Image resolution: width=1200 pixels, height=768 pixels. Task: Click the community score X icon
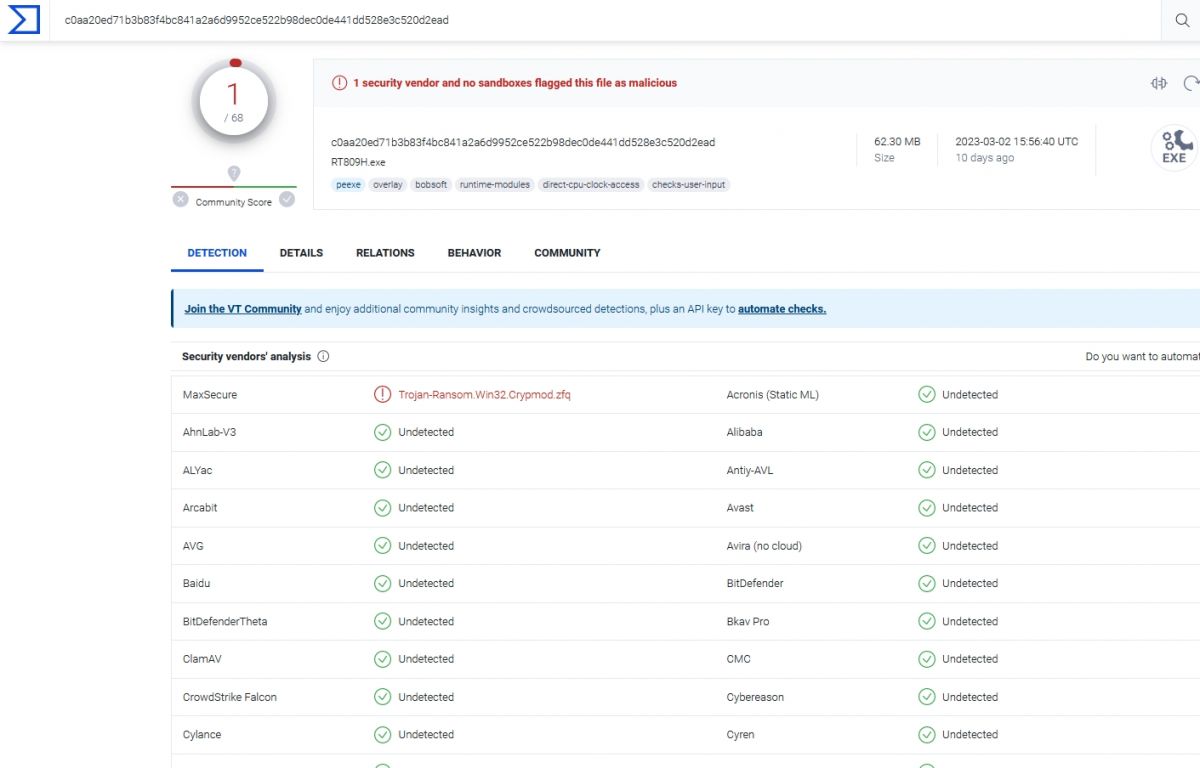point(180,199)
